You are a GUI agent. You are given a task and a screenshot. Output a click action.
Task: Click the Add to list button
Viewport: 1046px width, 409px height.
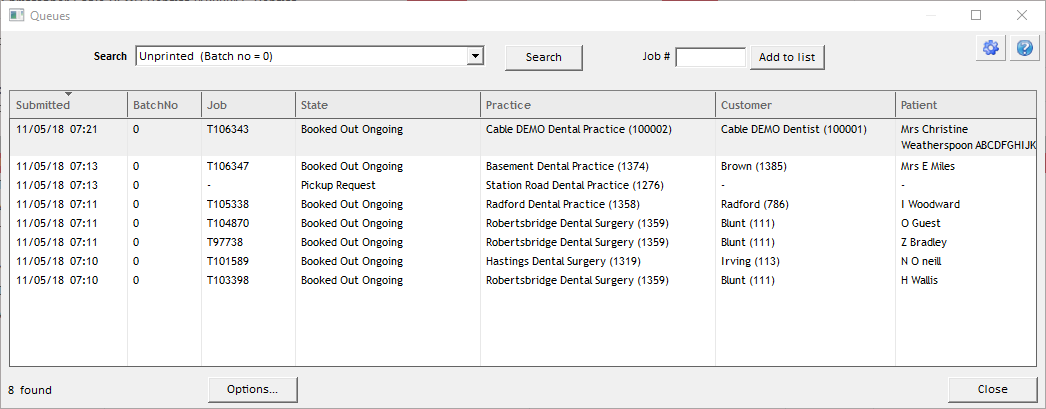coord(787,57)
